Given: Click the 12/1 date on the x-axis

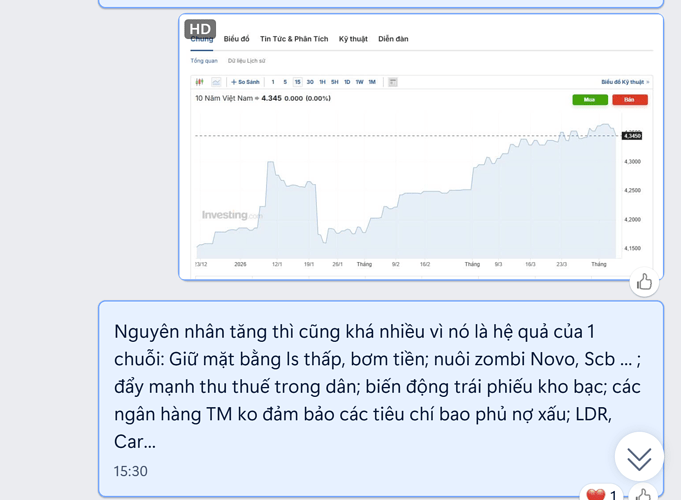Looking at the screenshot, I should (x=277, y=264).
